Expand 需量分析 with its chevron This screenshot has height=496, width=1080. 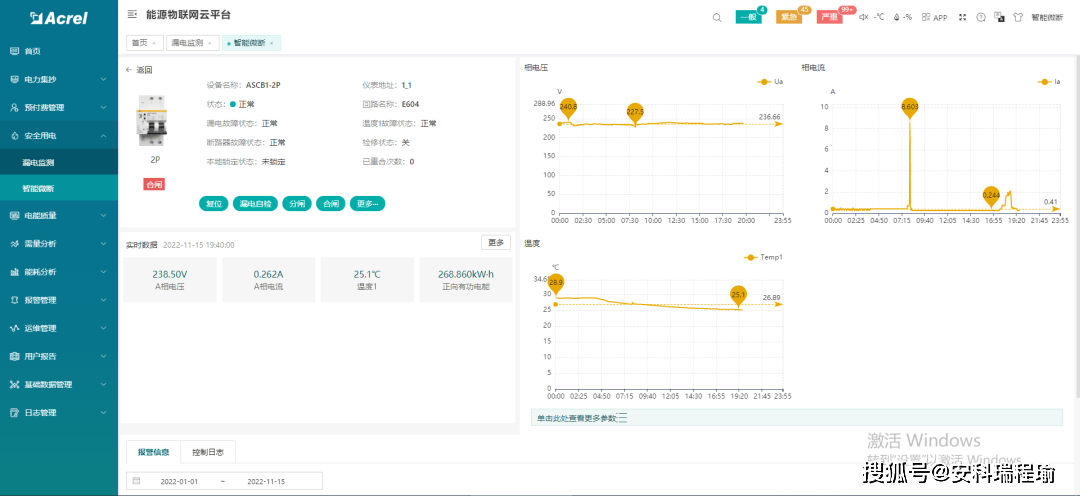click(x=103, y=244)
